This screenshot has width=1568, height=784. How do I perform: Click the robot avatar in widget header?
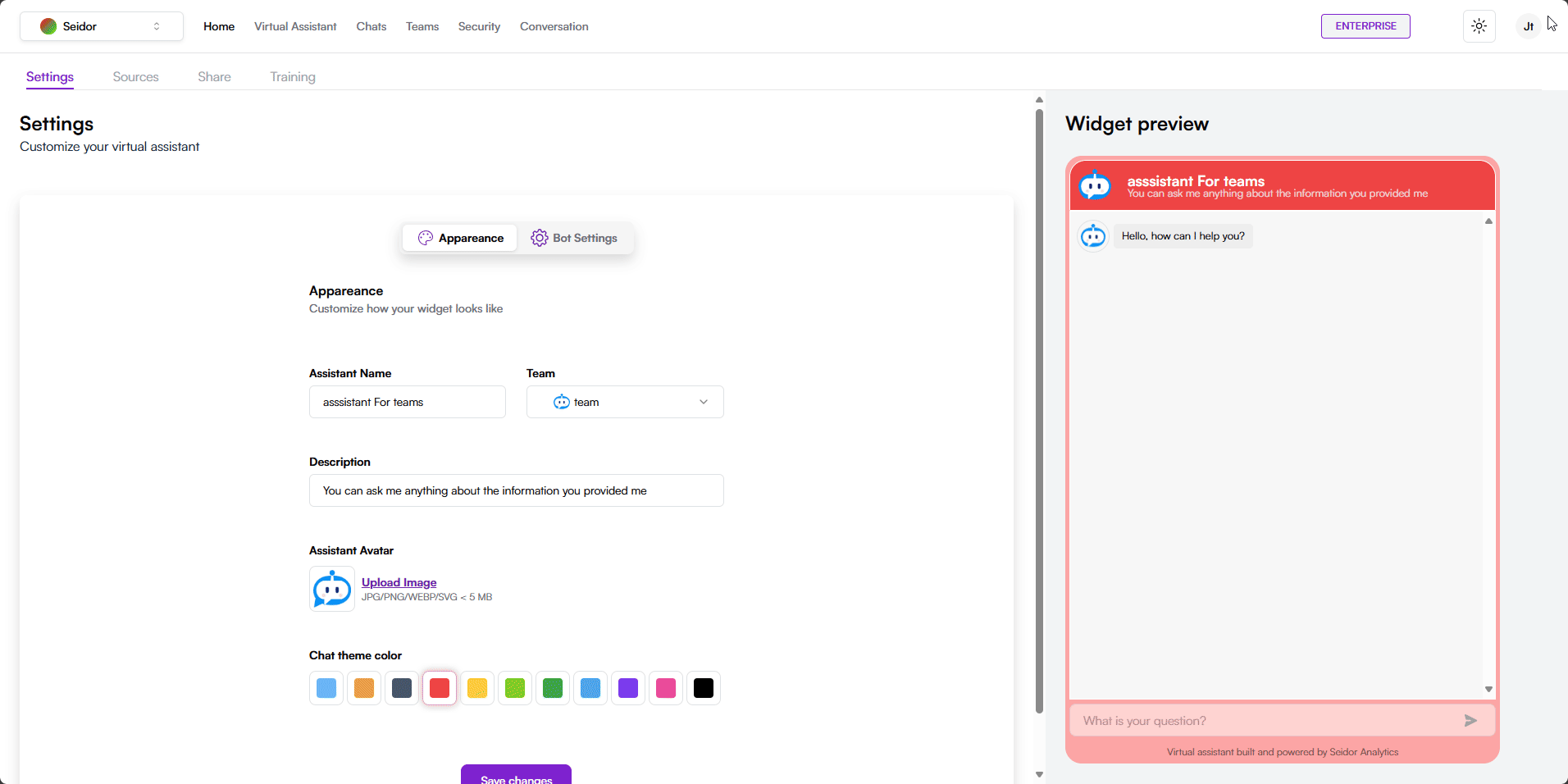(x=1095, y=185)
